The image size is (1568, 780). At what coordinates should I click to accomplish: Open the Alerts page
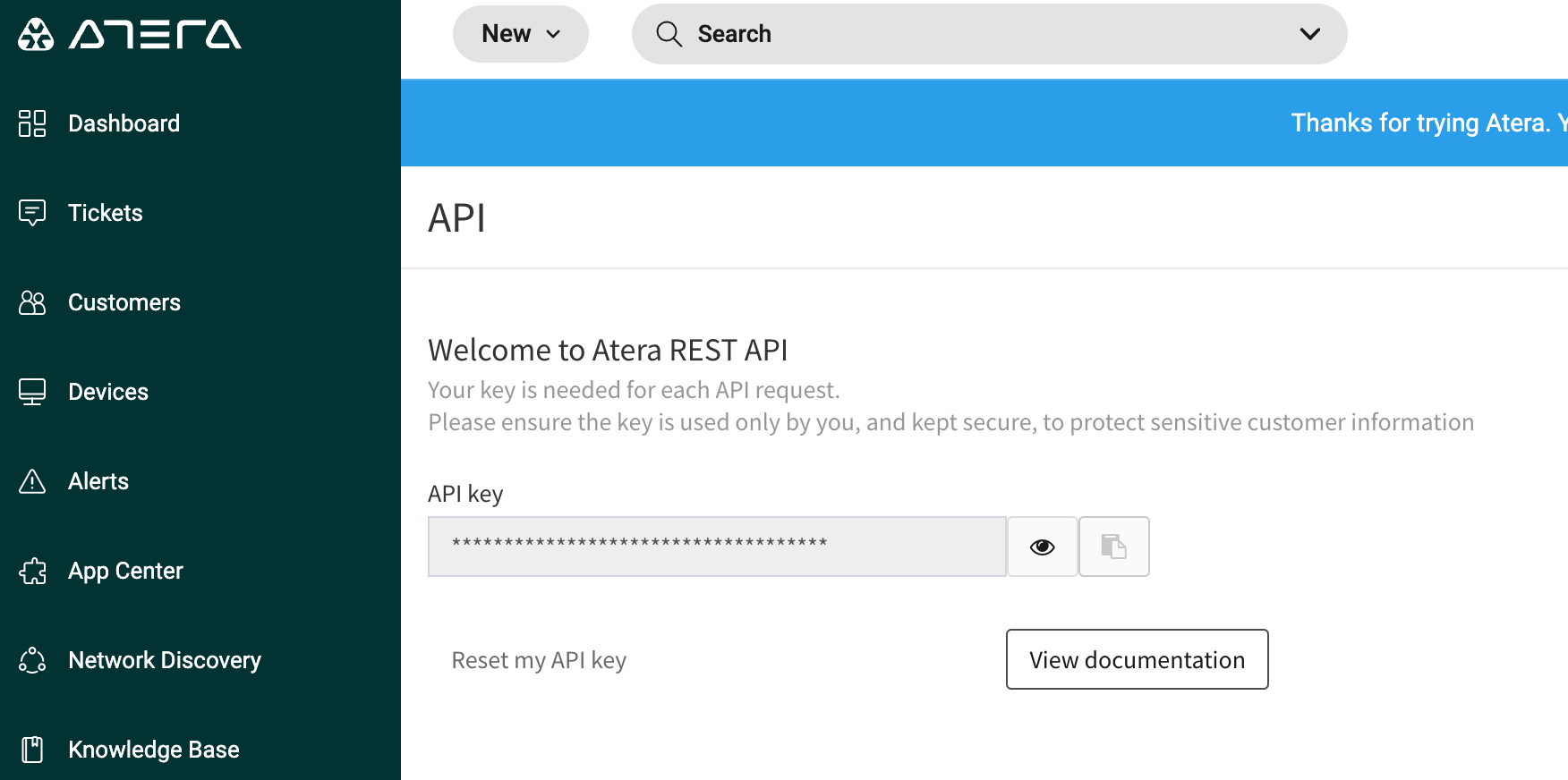(x=98, y=481)
